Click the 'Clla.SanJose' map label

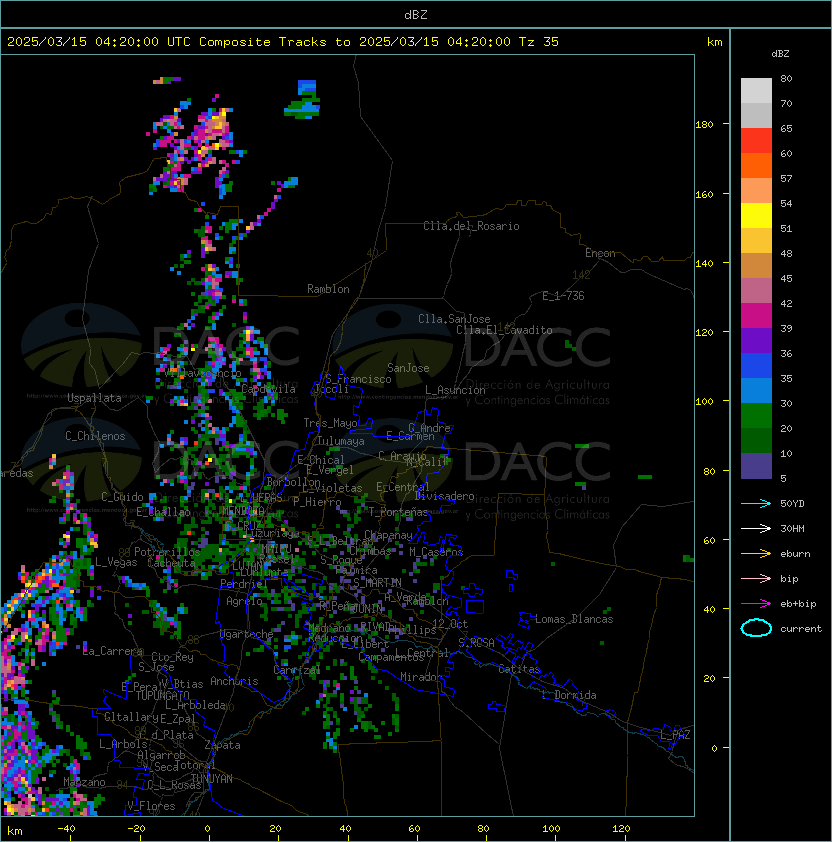tap(454, 319)
